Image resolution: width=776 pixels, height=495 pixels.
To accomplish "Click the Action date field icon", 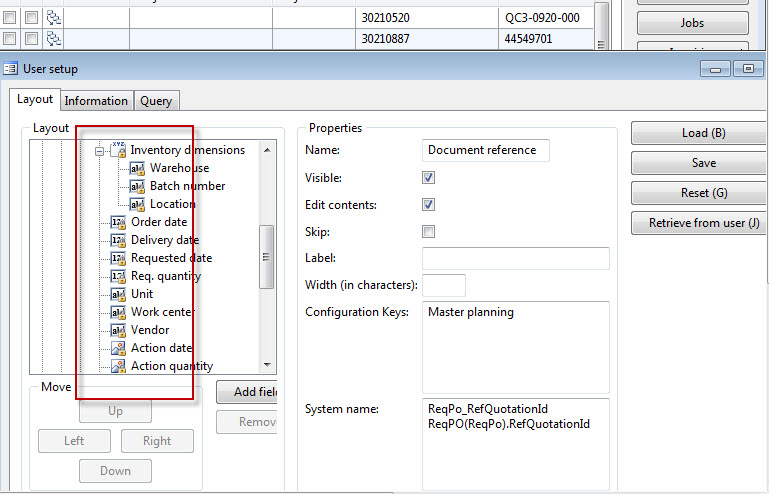I will click(x=118, y=348).
